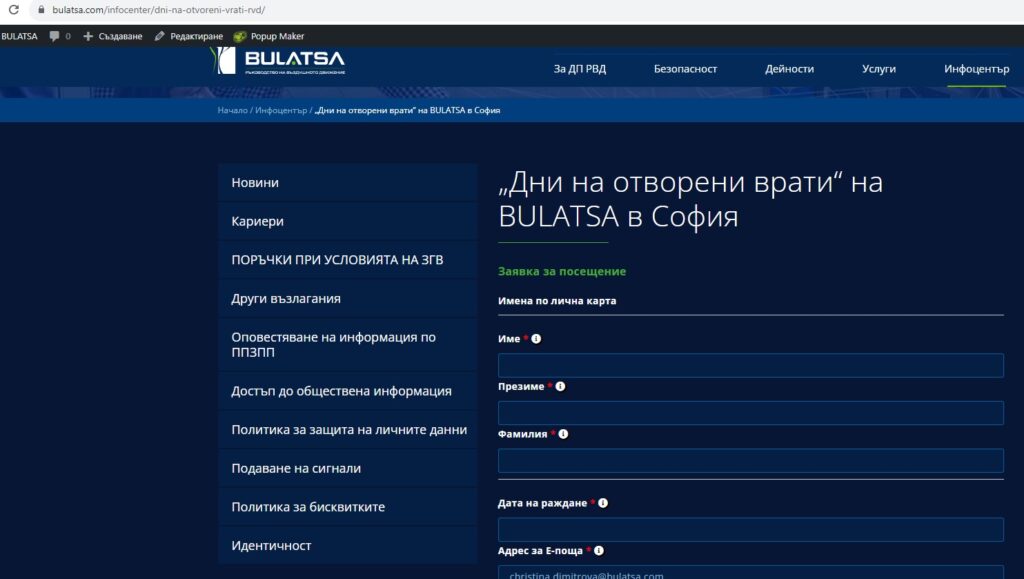Click the padlock site security icon

[x=41, y=10]
